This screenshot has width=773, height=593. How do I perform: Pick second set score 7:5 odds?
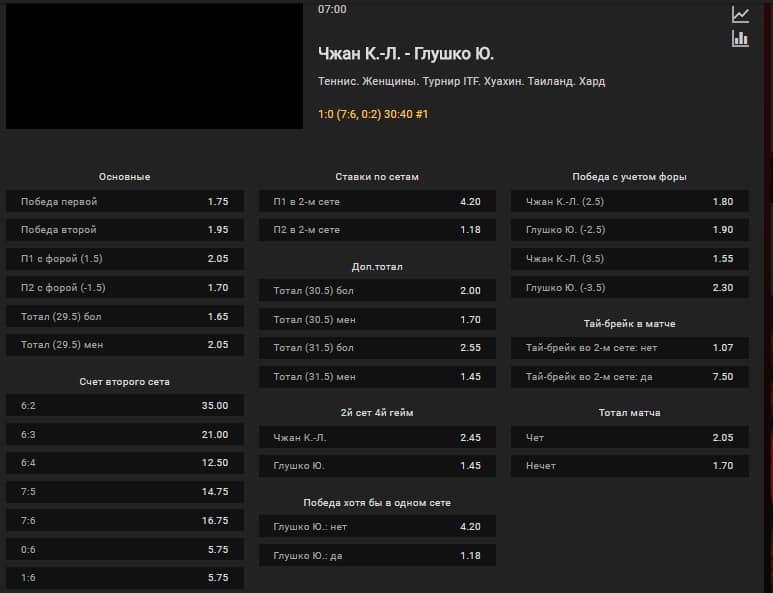[124, 492]
